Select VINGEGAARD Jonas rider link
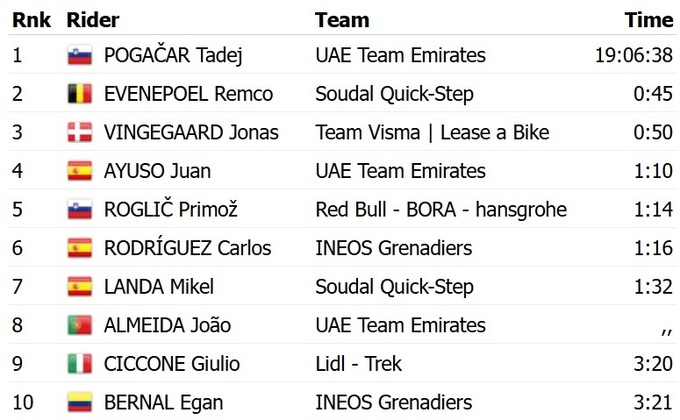 point(191,132)
